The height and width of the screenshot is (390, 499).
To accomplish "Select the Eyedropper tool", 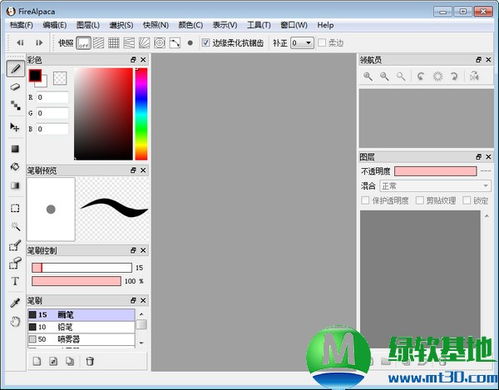I will coord(15,303).
